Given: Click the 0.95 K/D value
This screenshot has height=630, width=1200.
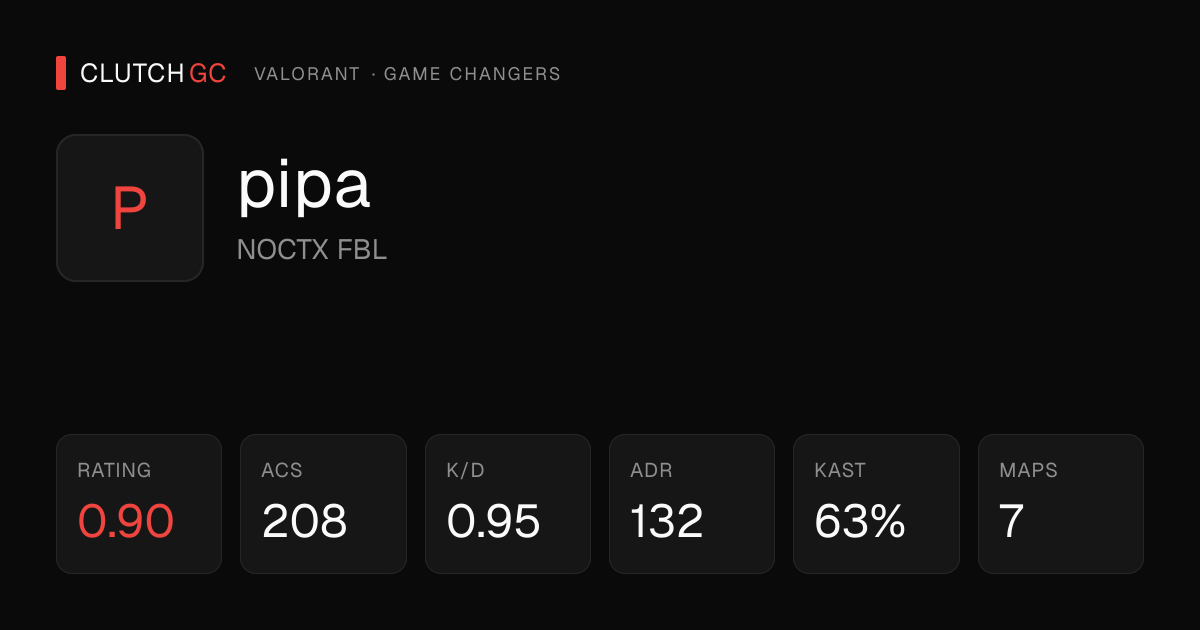Looking at the screenshot, I should point(494,521).
